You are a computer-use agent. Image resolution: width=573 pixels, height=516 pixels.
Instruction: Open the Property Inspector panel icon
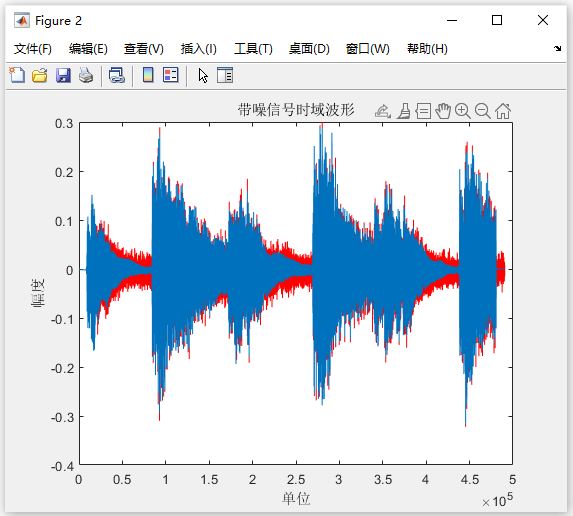(x=225, y=75)
